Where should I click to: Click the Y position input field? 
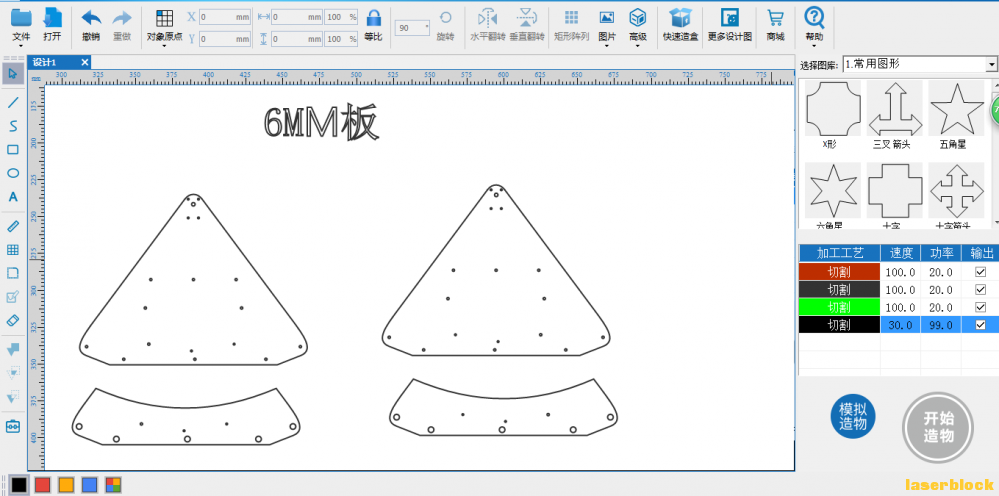[224, 39]
